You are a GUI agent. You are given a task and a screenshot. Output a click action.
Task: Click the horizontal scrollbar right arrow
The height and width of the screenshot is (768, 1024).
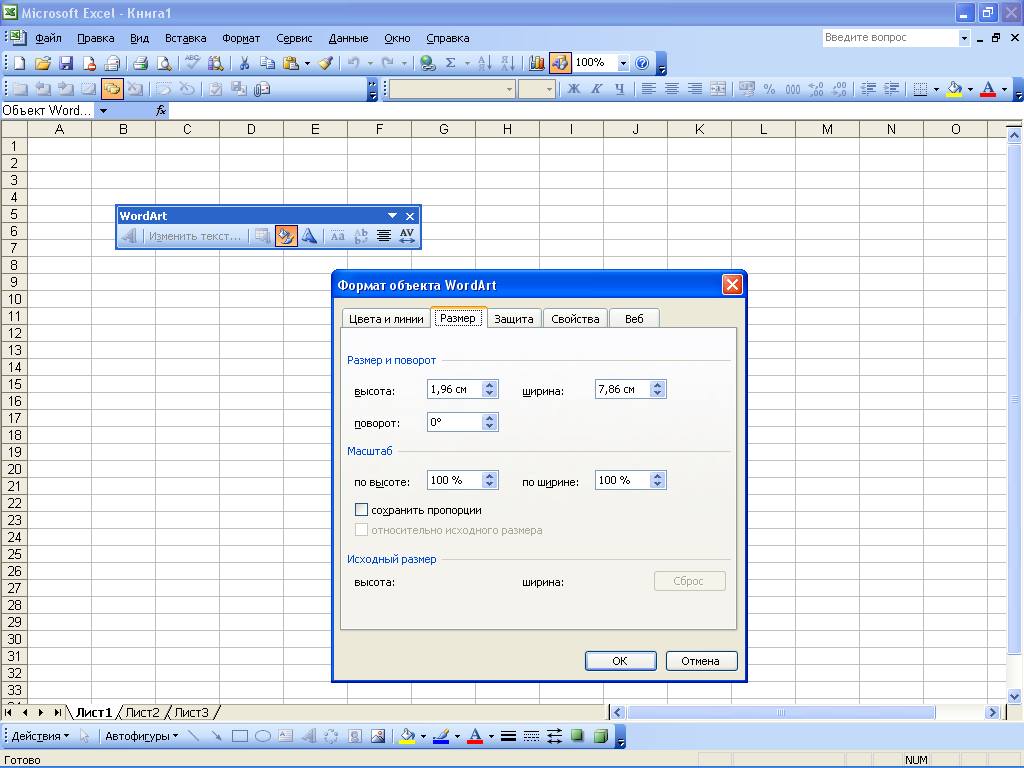coord(992,712)
